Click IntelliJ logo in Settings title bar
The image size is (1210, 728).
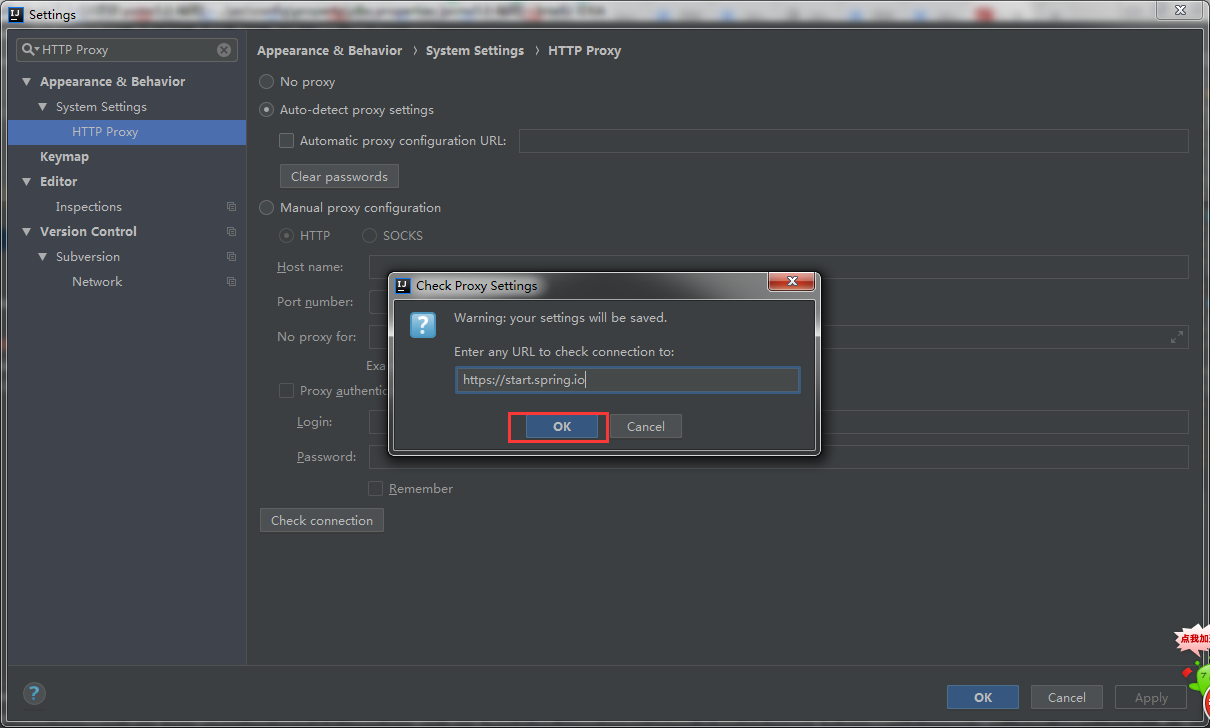[x=16, y=14]
